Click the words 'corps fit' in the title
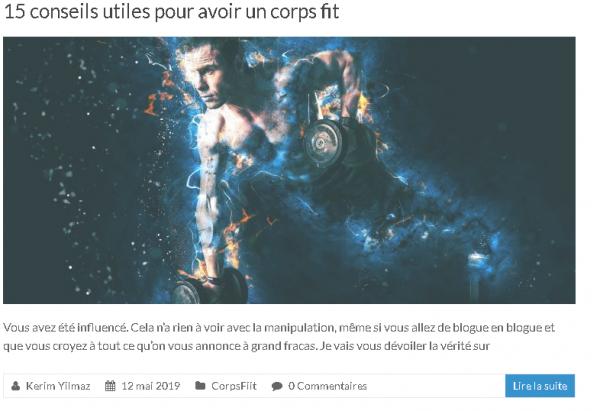The width and height of the screenshot is (600, 411). (305, 11)
